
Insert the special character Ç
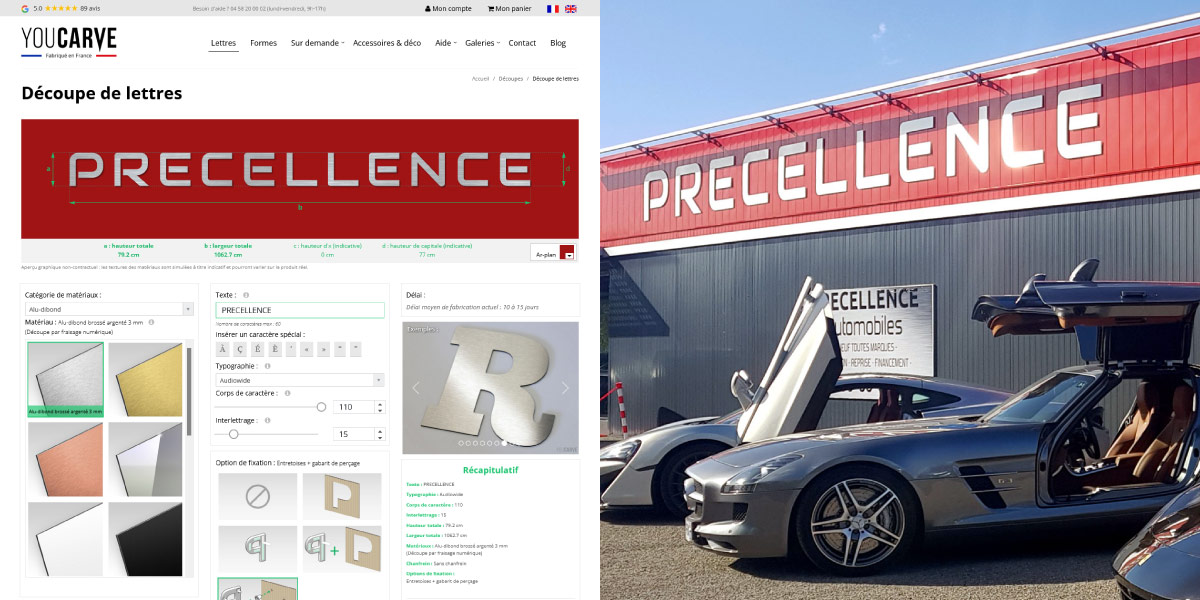[x=239, y=349]
